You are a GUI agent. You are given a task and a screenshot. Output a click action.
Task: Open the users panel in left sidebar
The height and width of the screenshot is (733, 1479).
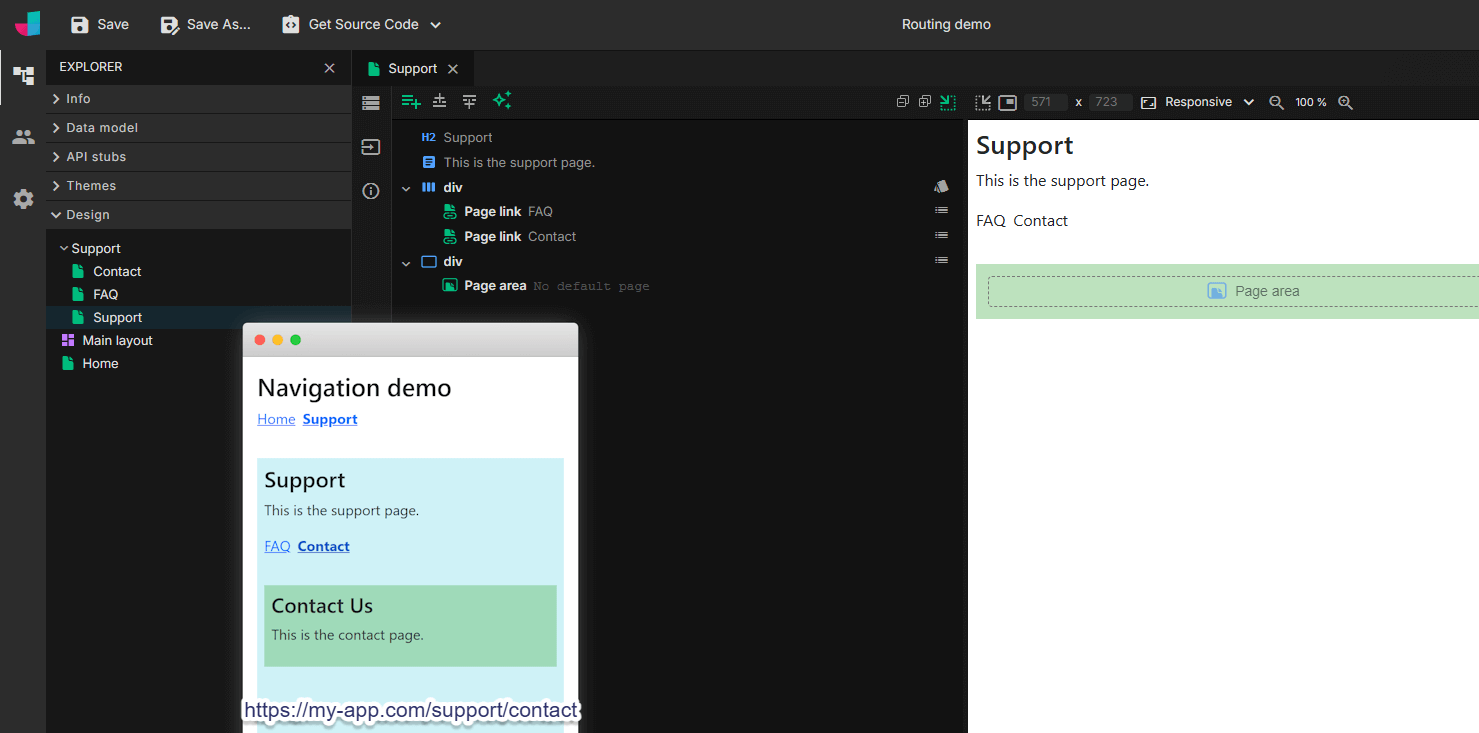(x=23, y=137)
